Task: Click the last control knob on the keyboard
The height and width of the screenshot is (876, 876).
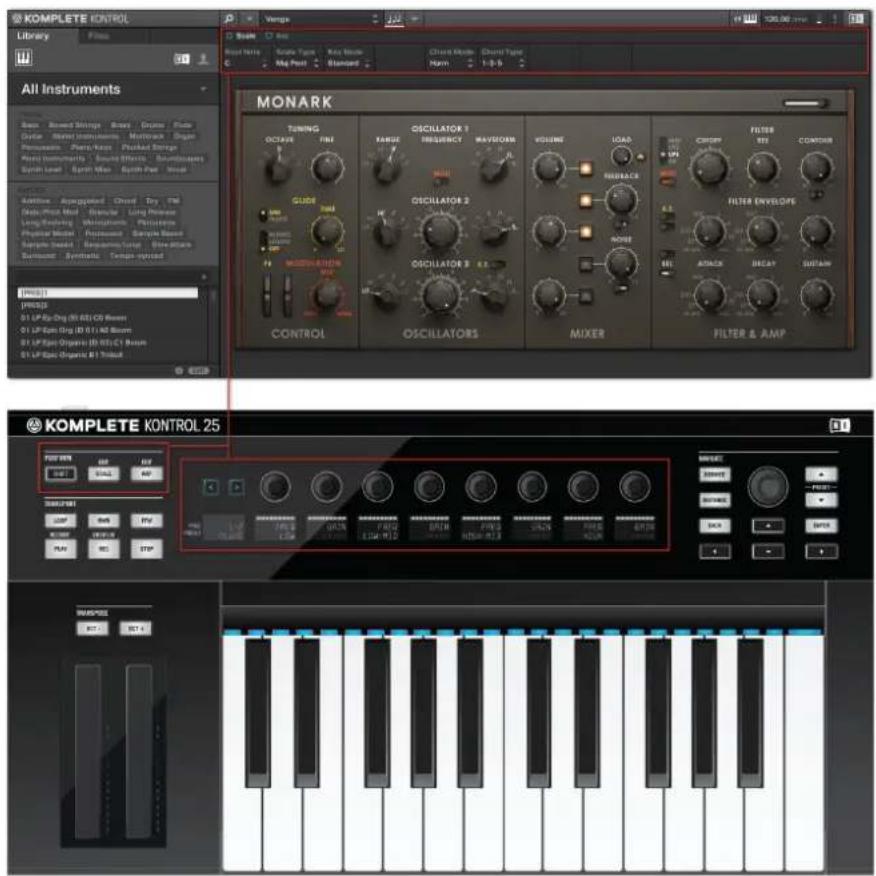Action: (x=635, y=486)
